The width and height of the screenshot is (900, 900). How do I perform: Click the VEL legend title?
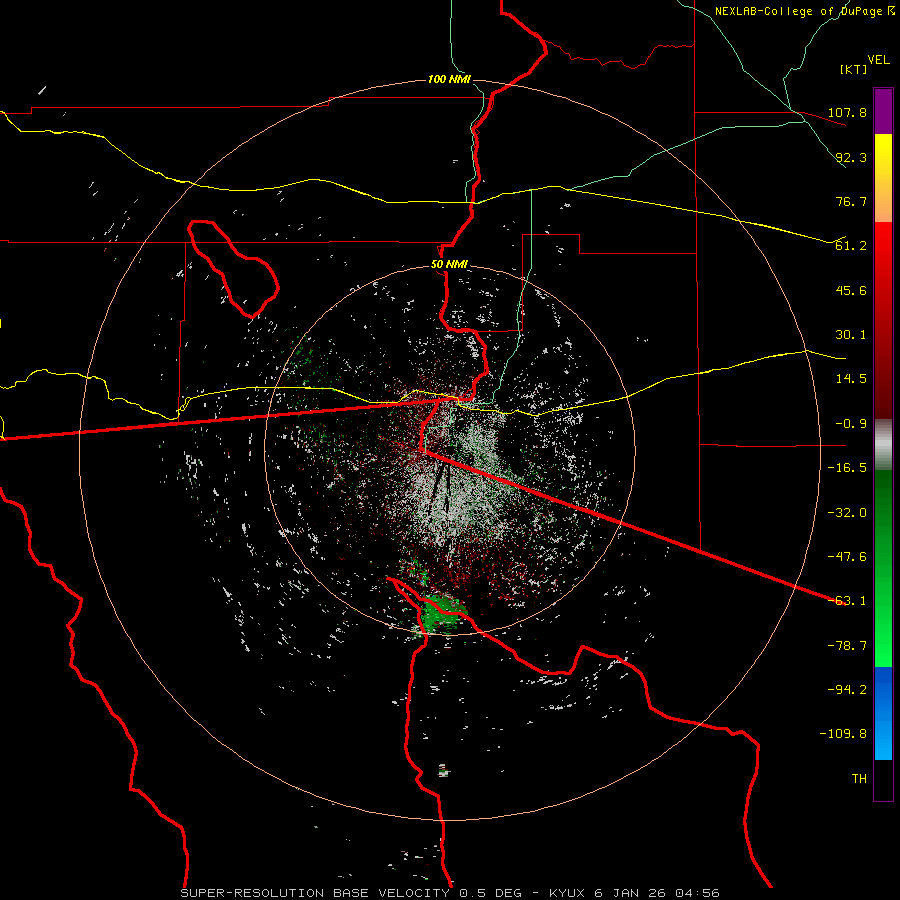click(878, 59)
